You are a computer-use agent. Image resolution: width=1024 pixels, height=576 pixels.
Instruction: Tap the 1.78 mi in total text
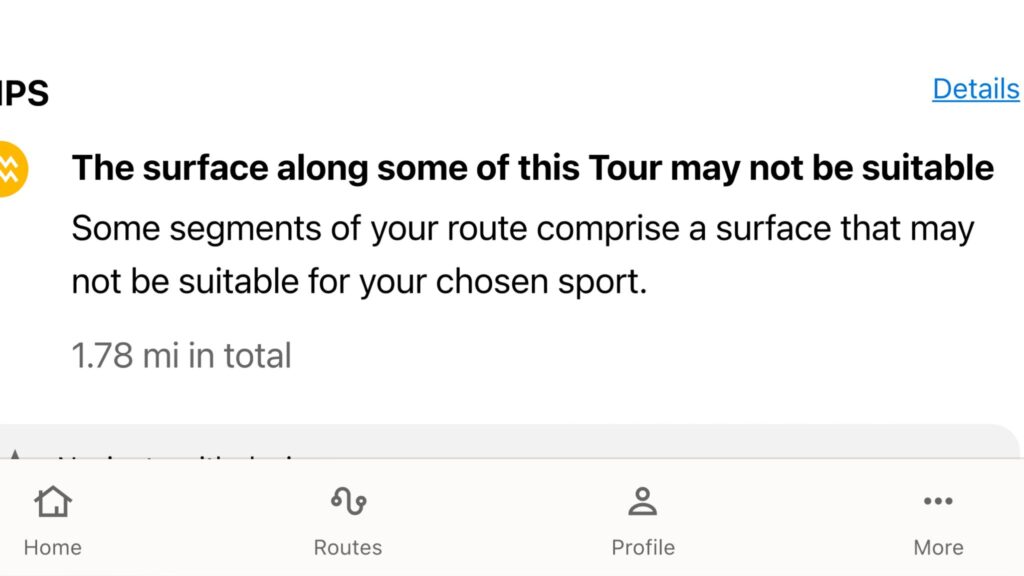(x=181, y=355)
